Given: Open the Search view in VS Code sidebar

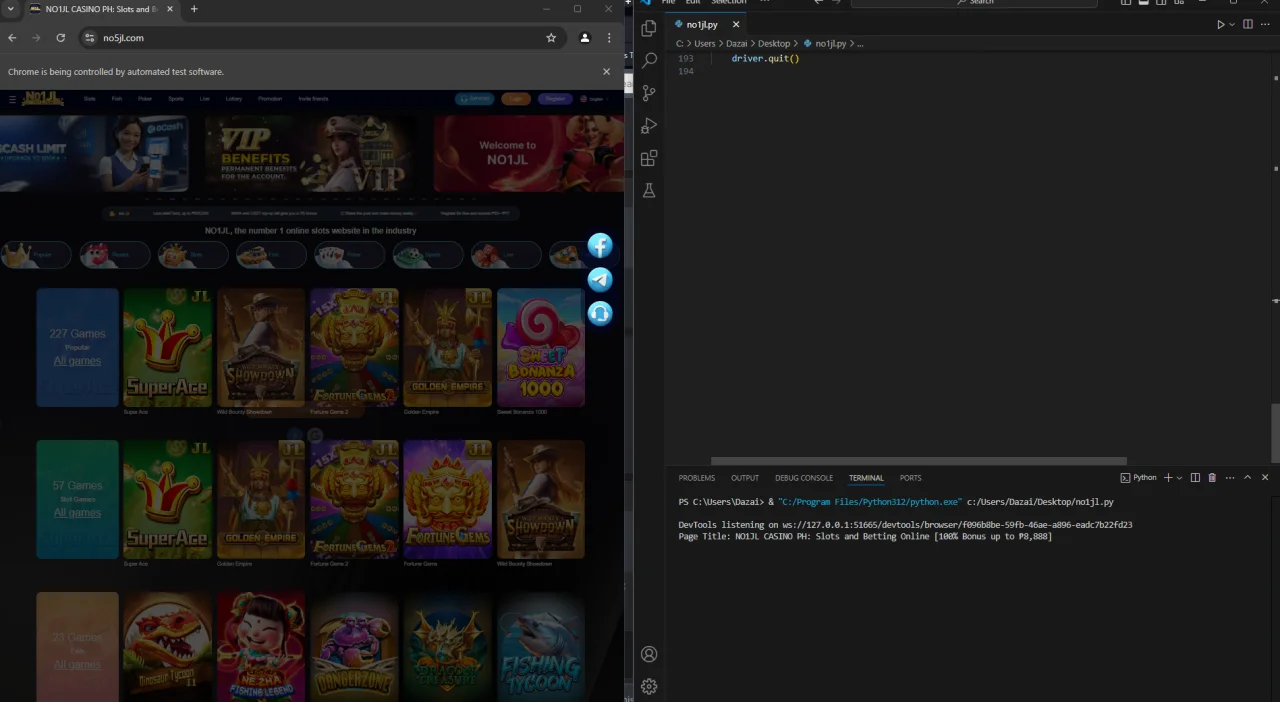Looking at the screenshot, I should click(x=649, y=60).
